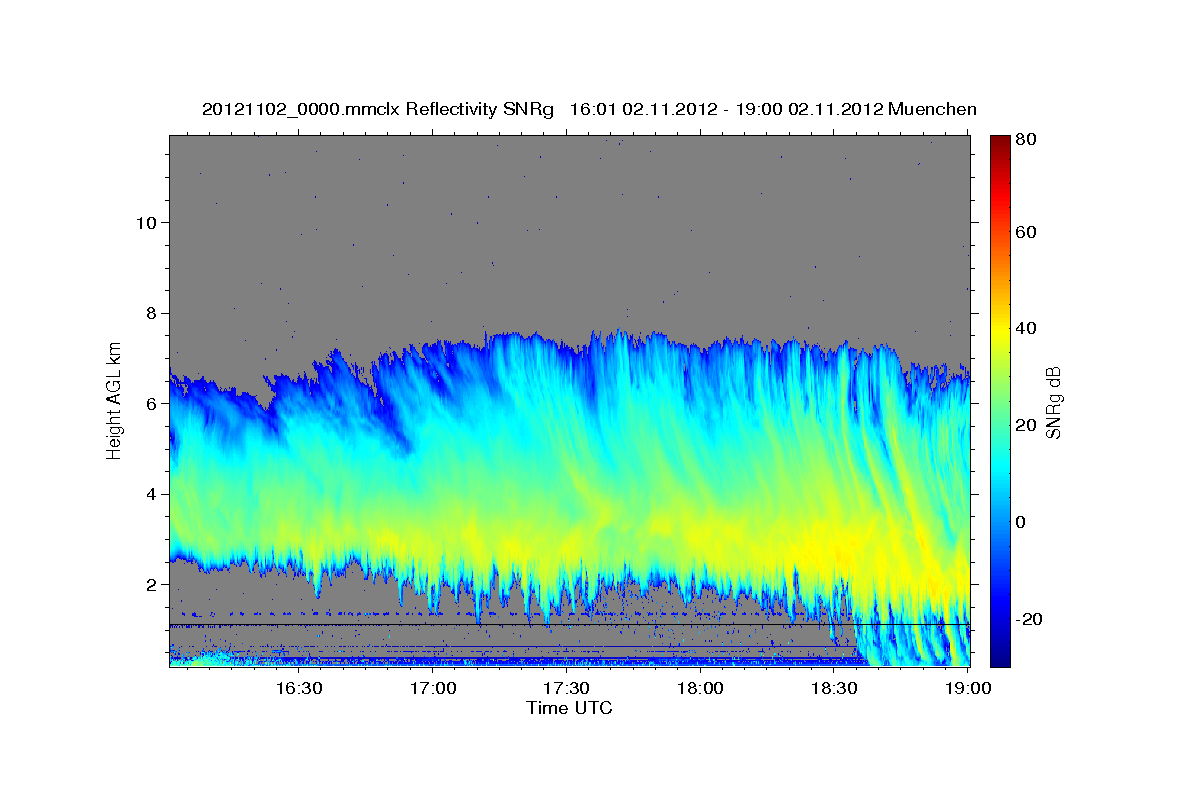Click the 17:30 time tick label
This screenshot has width=1200, height=800.
tap(567, 688)
